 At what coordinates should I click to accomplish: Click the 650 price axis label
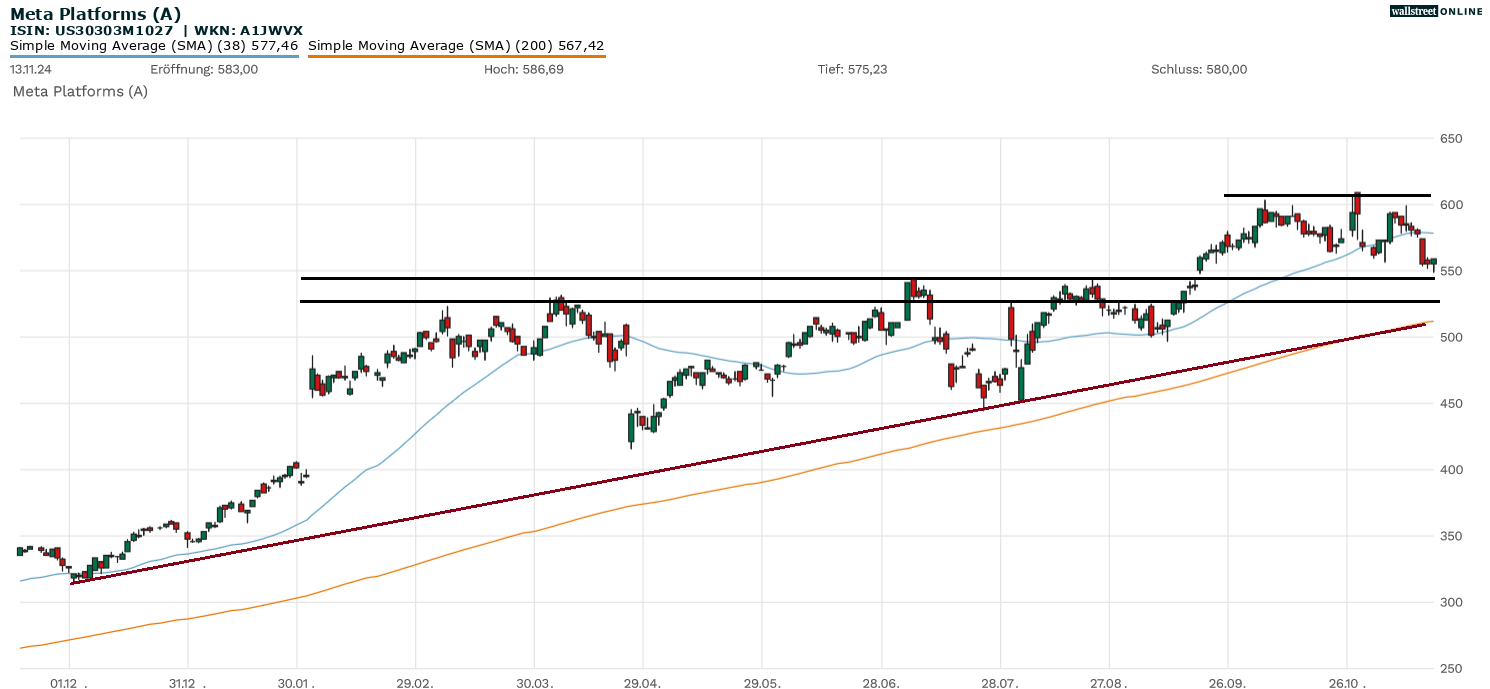point(1451,138)
